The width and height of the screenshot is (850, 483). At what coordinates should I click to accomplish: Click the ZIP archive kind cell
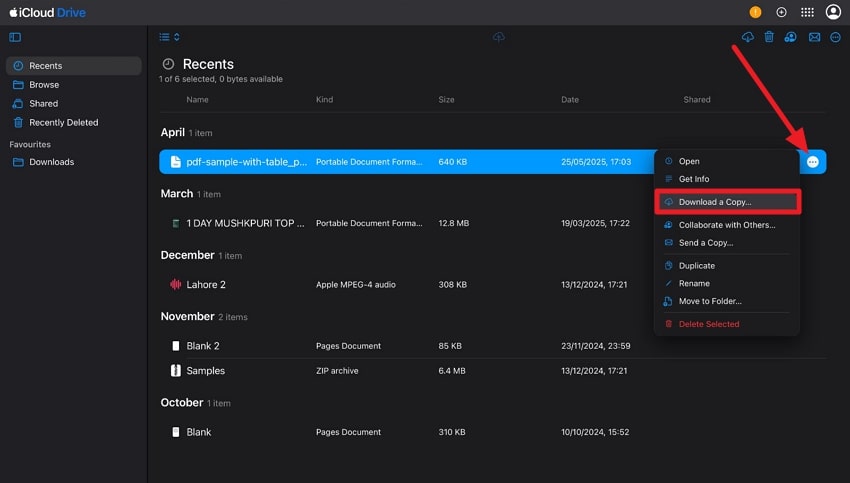(337, 371)
